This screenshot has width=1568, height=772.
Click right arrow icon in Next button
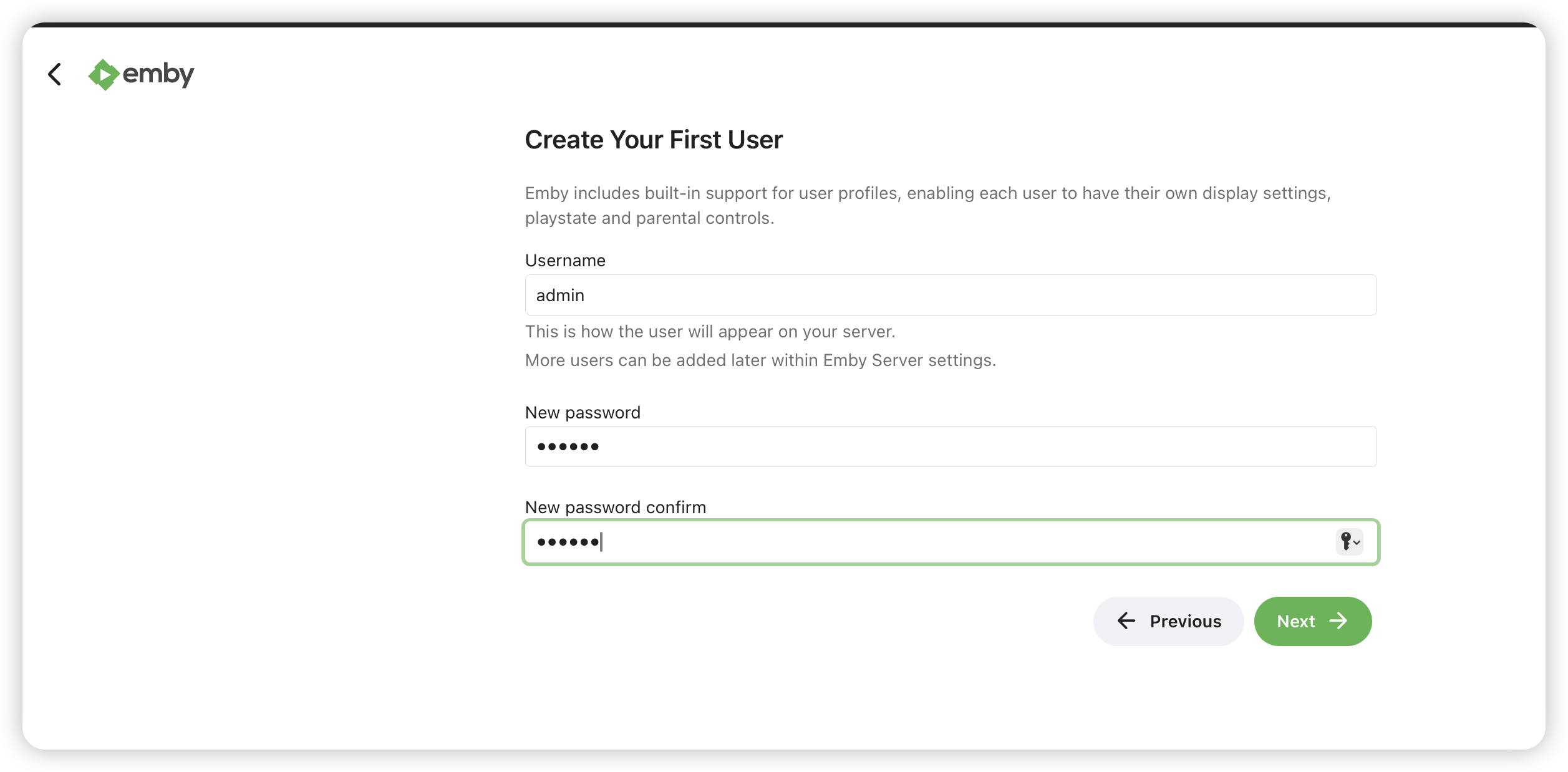[1338, 620]
